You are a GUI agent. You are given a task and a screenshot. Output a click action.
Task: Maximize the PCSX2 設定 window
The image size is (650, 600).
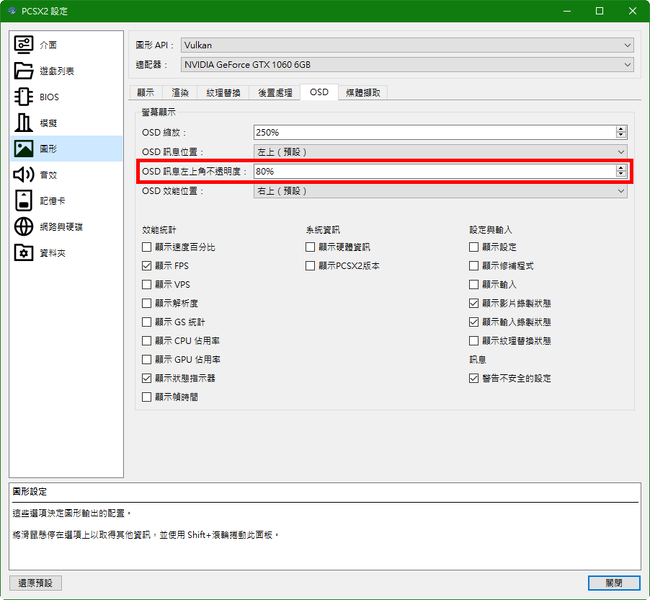tap(599, 11)
